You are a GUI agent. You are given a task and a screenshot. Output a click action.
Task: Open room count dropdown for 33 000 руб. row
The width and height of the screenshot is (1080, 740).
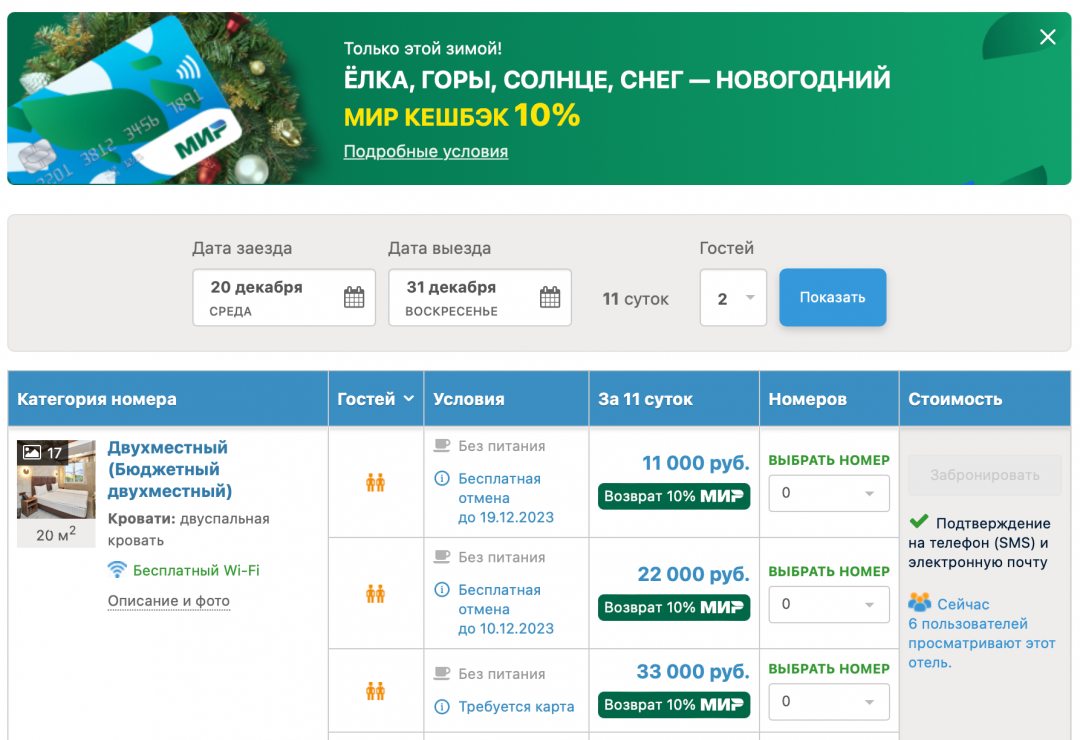tap(829, 701)
